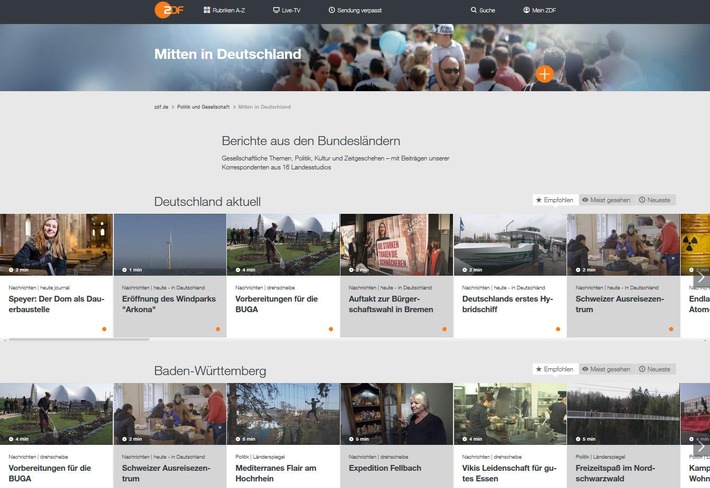Screen dimensions: 710x488
Task: Click title Deutschlands erstes Hybridschiff
Action: [507, 304]
